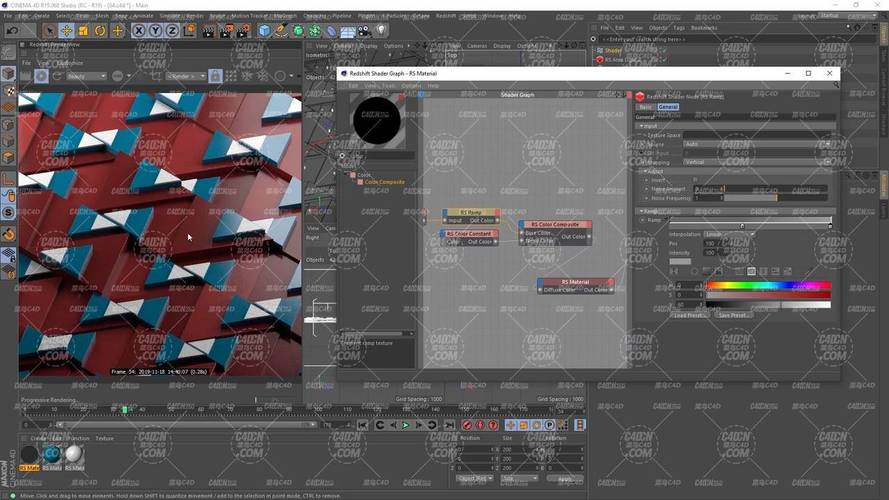The width and height of the screenshot is (889, 500).
Task: Click the lock icon in Redshift RenderView
Action: (x=215, y=76)
